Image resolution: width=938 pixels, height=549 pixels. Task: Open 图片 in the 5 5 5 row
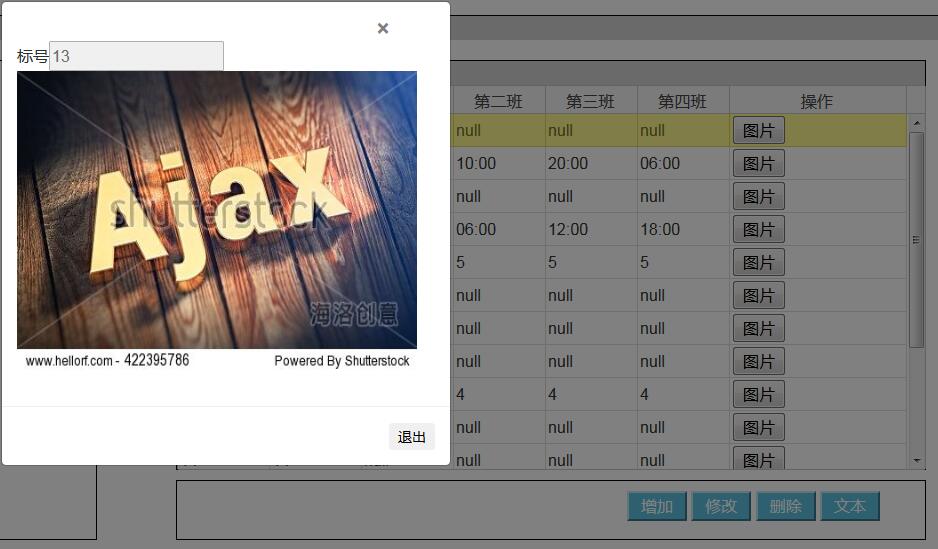point(759,263)
